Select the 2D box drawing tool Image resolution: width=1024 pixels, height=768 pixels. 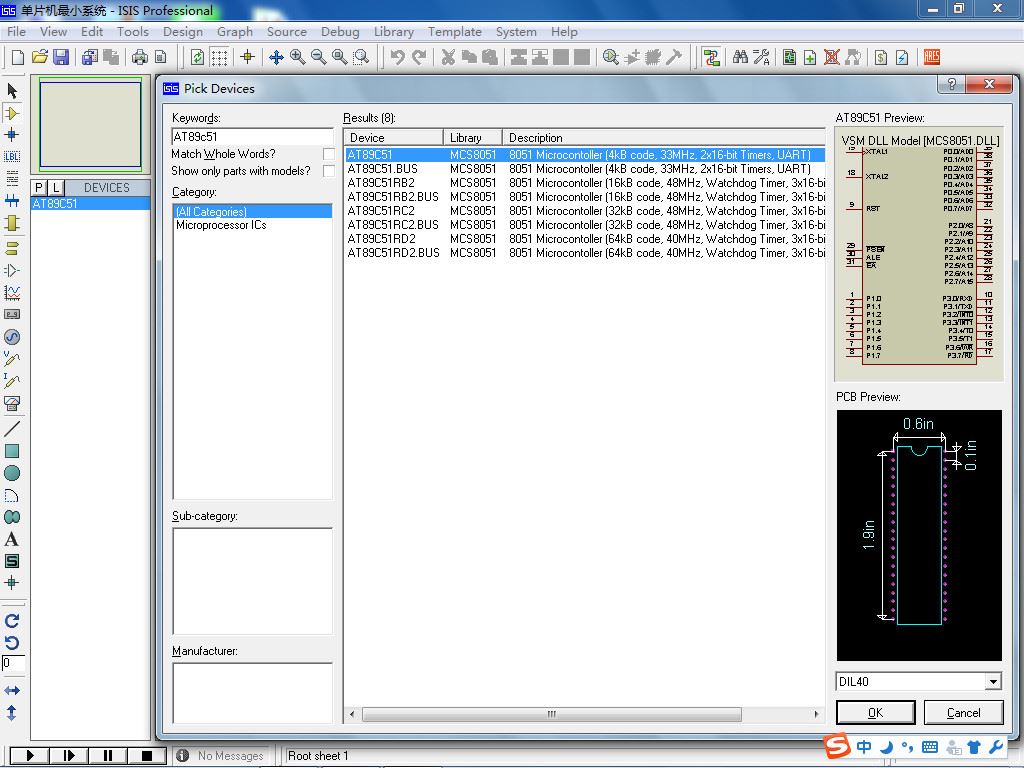[x=12, y=451]
